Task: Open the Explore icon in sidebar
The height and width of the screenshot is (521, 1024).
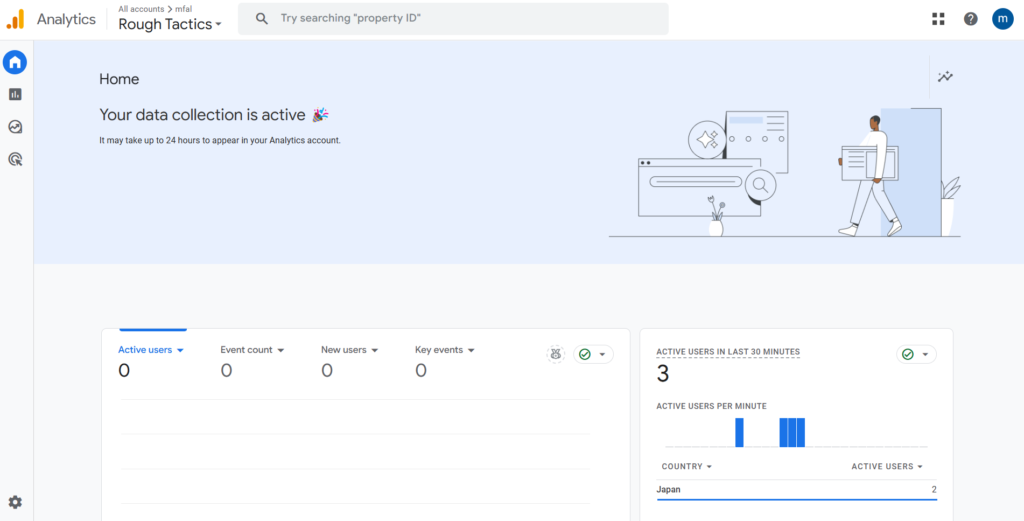Action: tap(15, 127)
